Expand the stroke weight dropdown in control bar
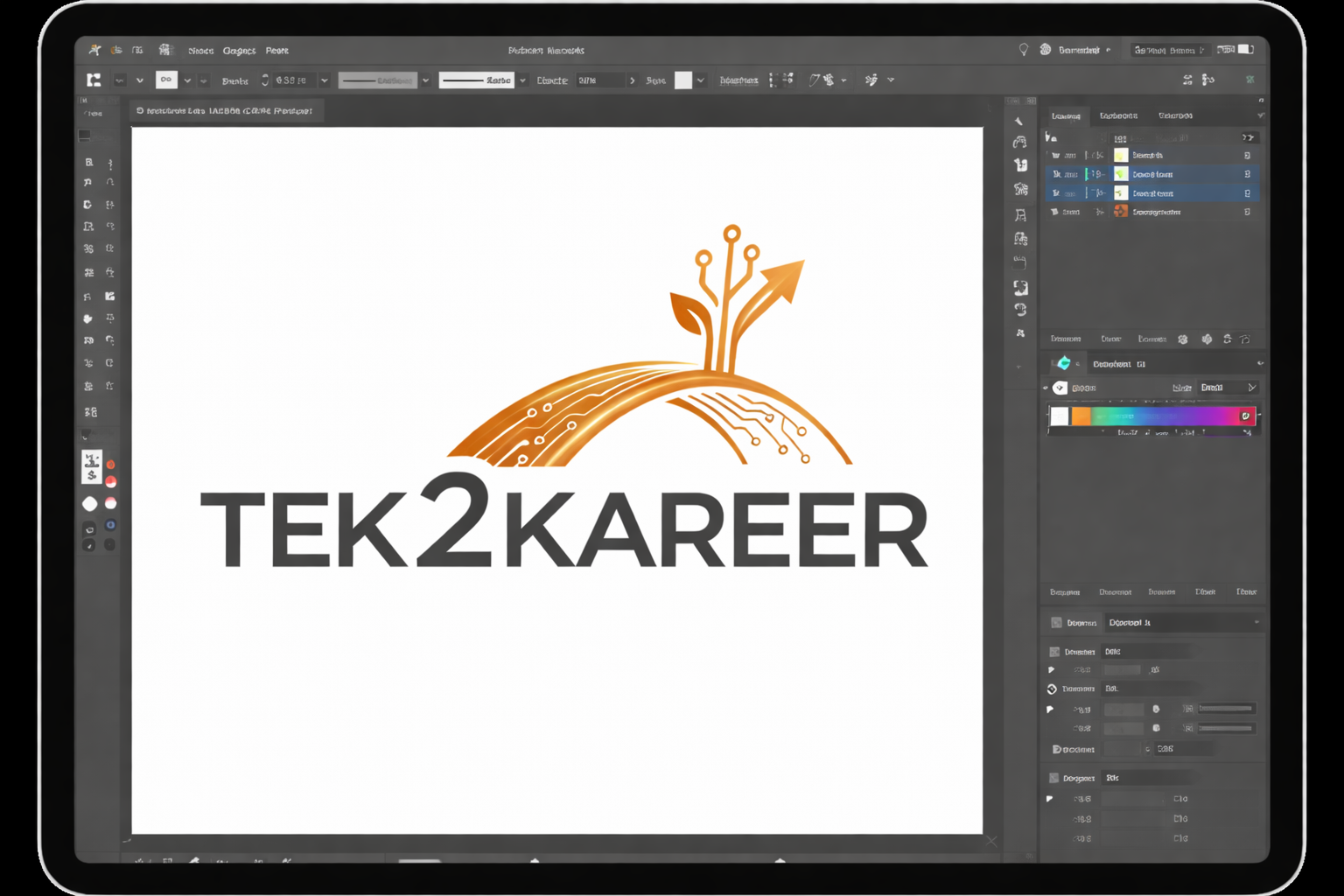This screenshot has width=1344, height=896. (324, 80)
